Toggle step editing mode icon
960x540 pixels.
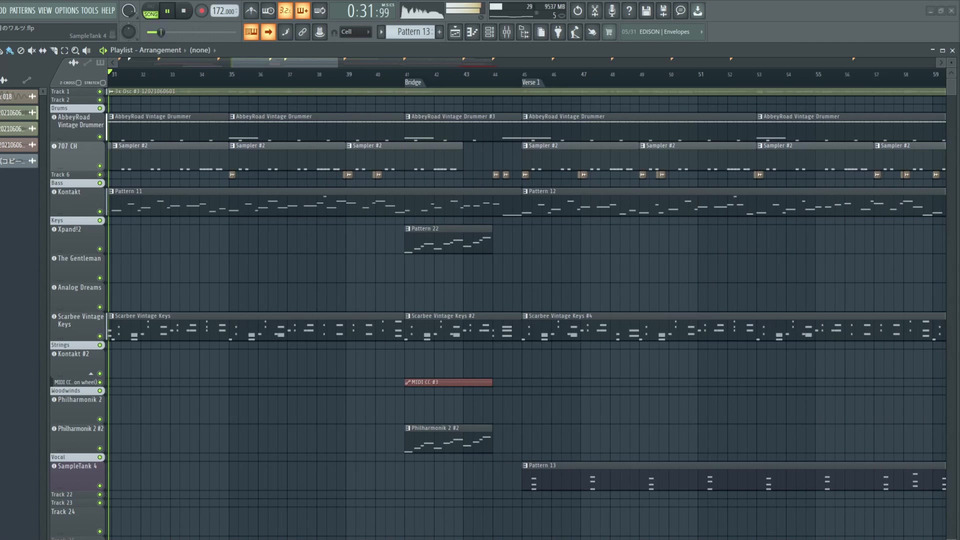[285, 32]
